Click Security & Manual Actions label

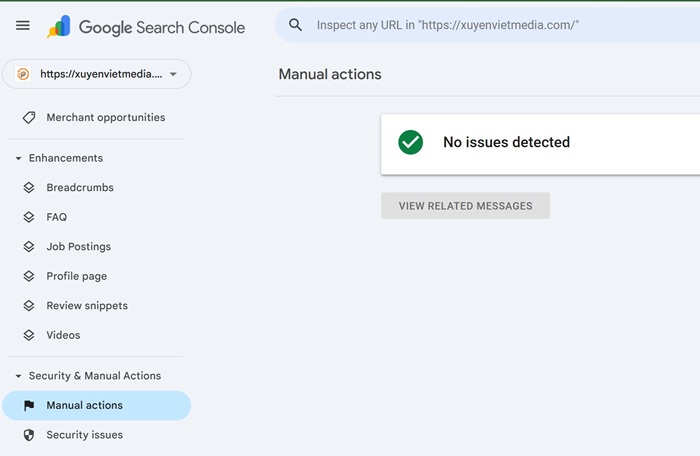point(95,376)
